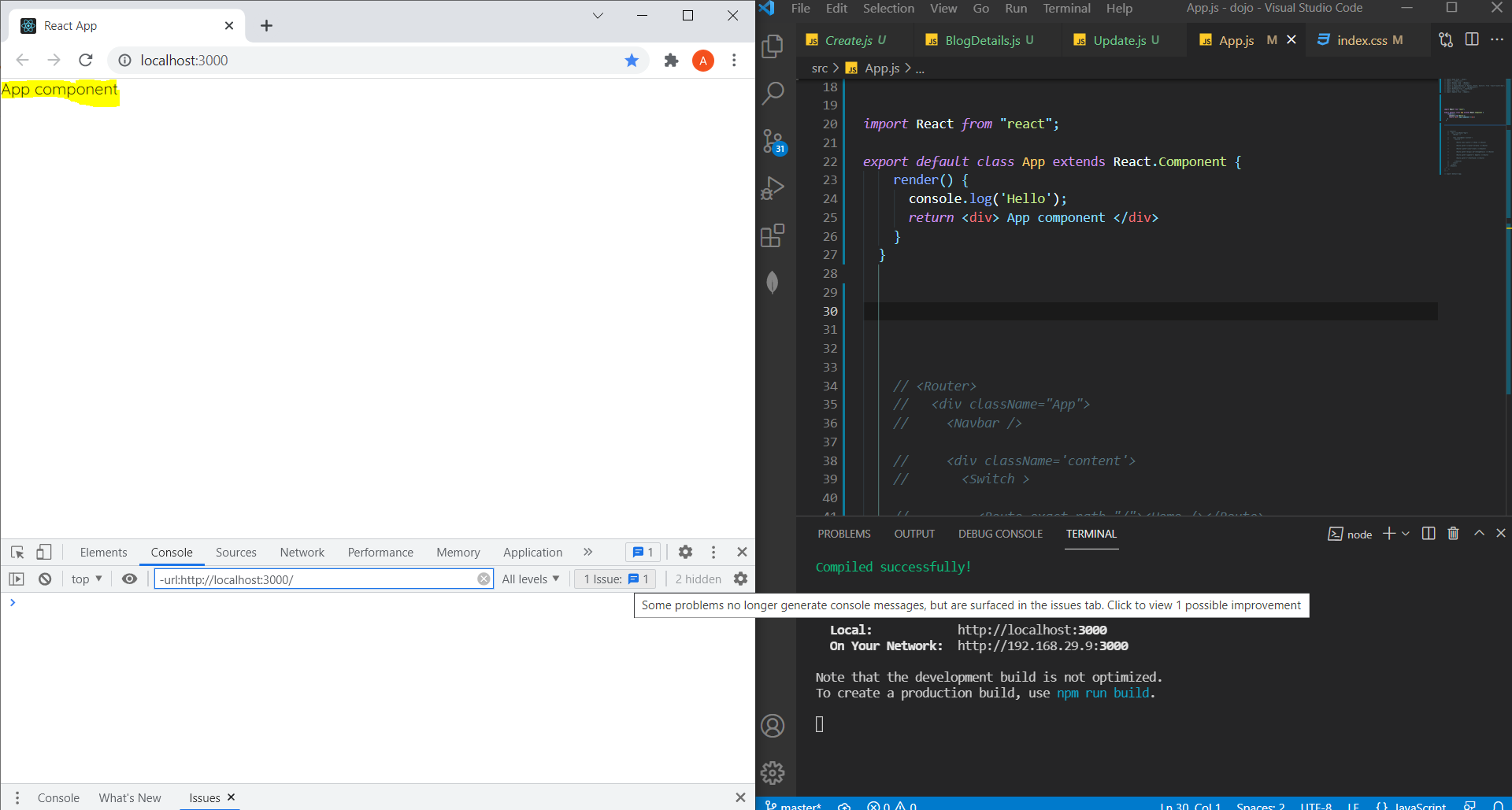The width and height of the screenshot is (1512, 810).
Task: Click errors and warnings count in status bar
Action: [x=892, y=804]
